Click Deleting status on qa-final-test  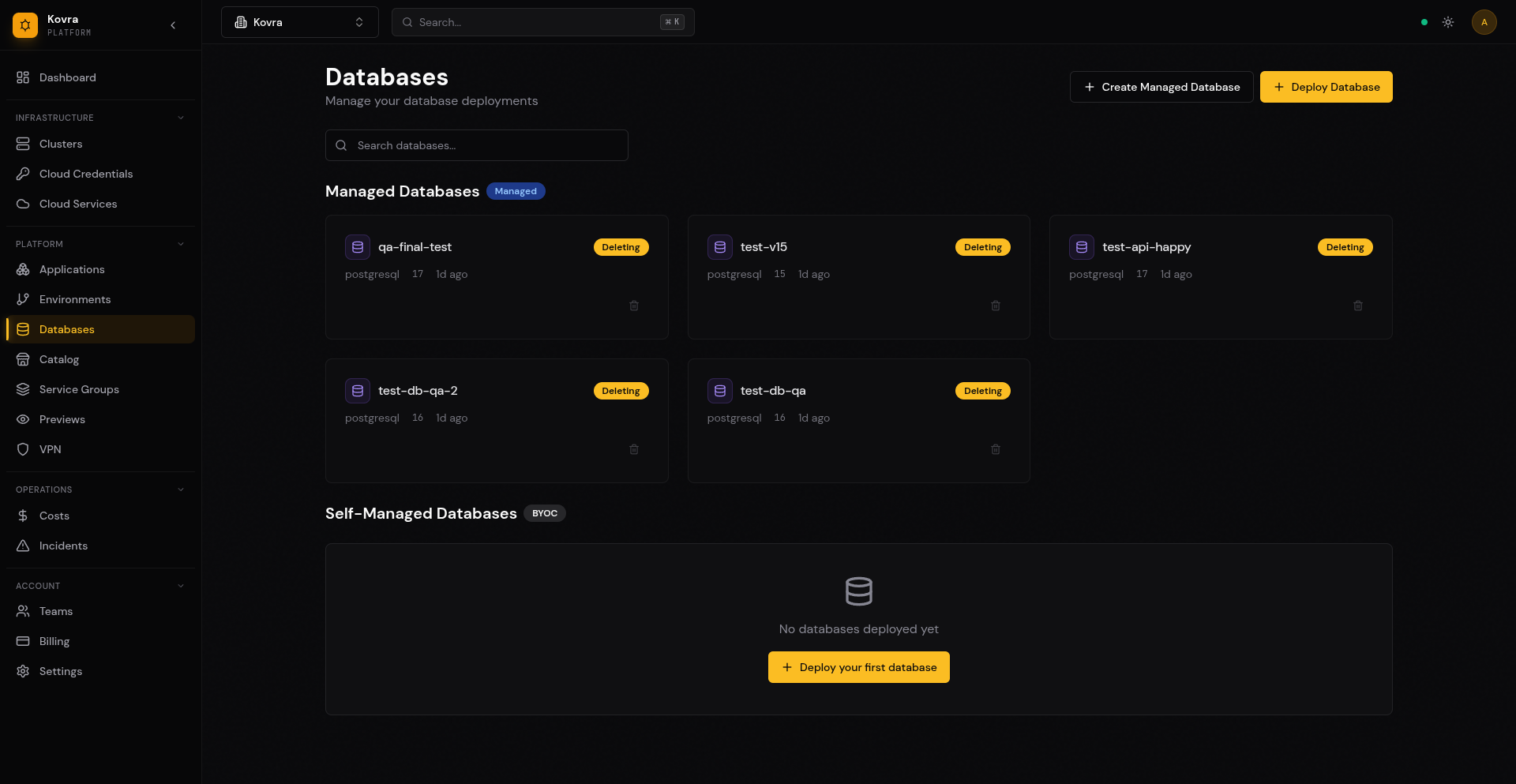click(x=621, y=247)
